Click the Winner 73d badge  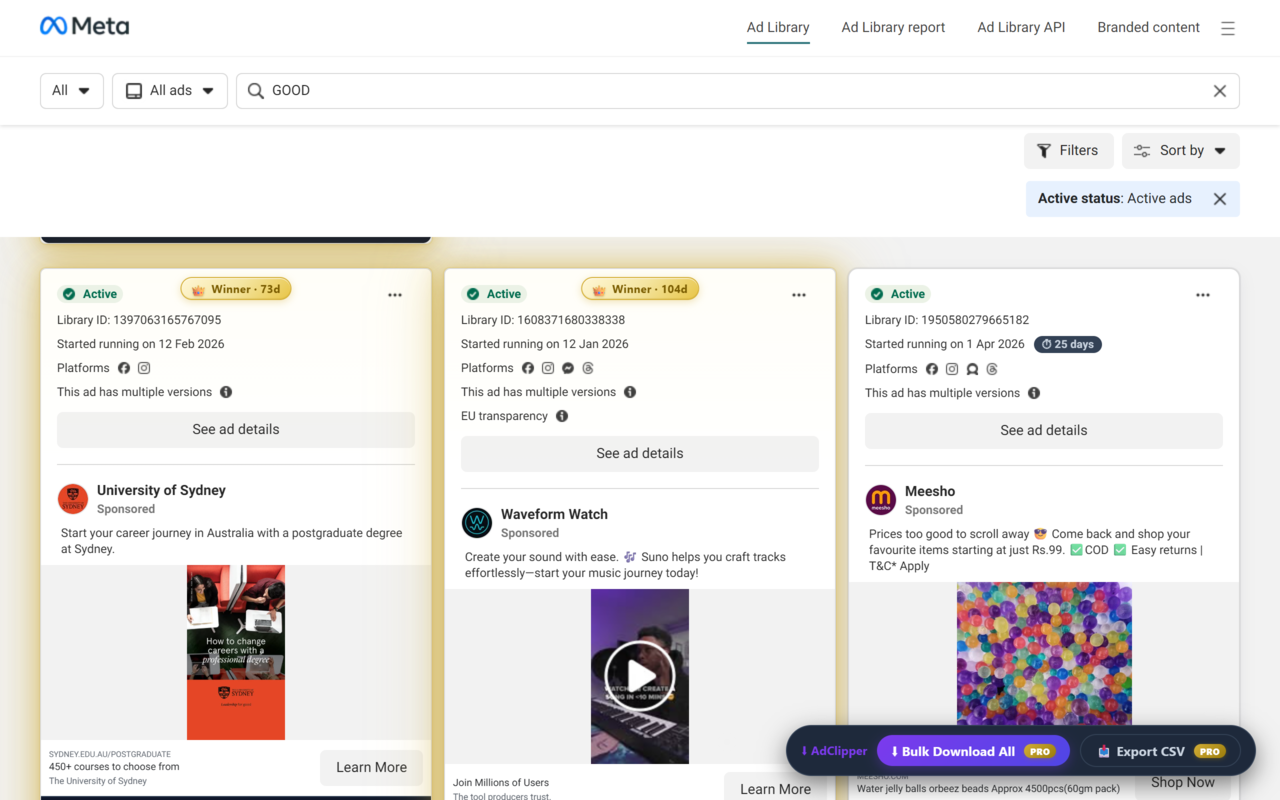click(236, 290)
